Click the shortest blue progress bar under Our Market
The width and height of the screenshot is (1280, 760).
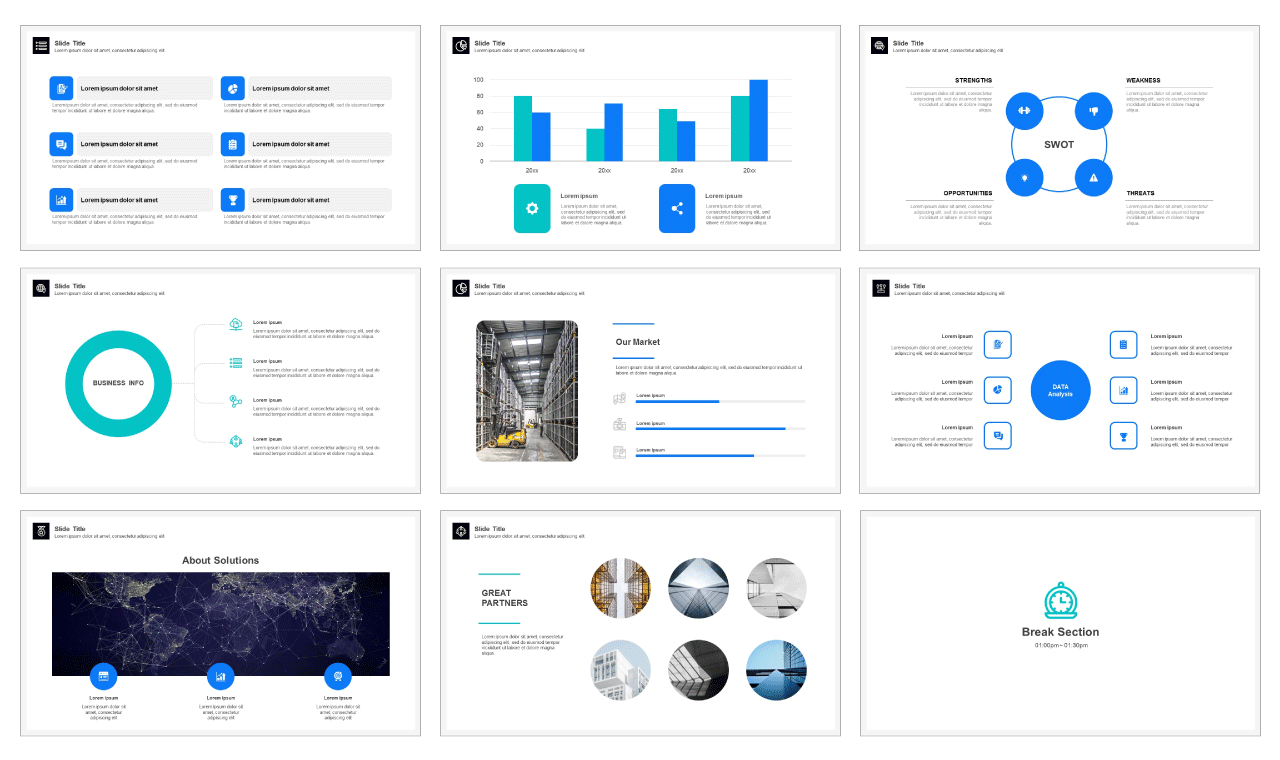click(x=678, y=401)
